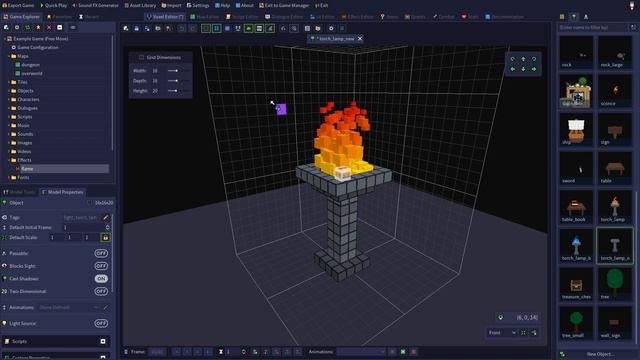Switch to the Game Explorer tab
Screen dimensions: 640x360
coord(21,17)
